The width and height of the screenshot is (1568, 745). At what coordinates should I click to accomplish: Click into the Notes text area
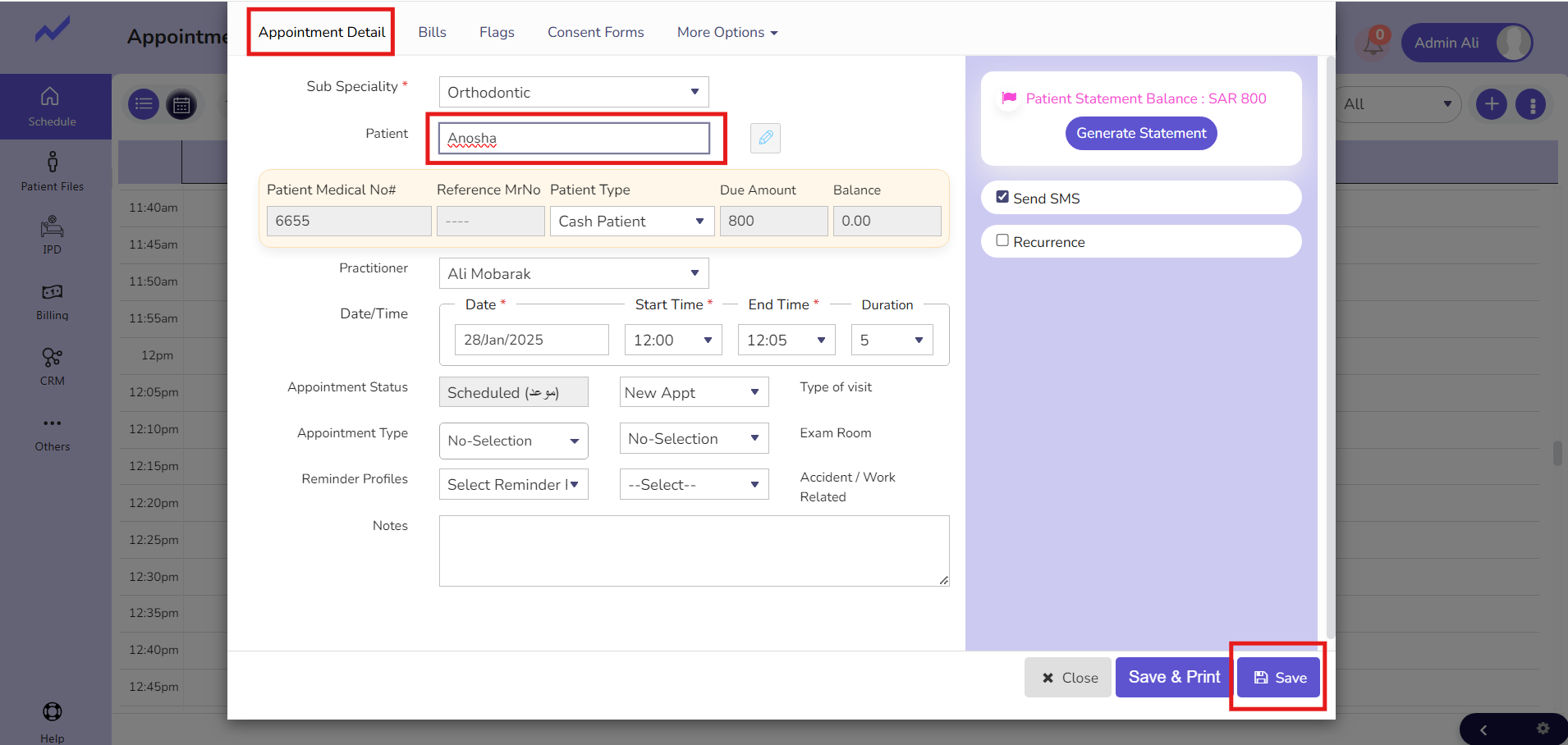coord(693,551)
